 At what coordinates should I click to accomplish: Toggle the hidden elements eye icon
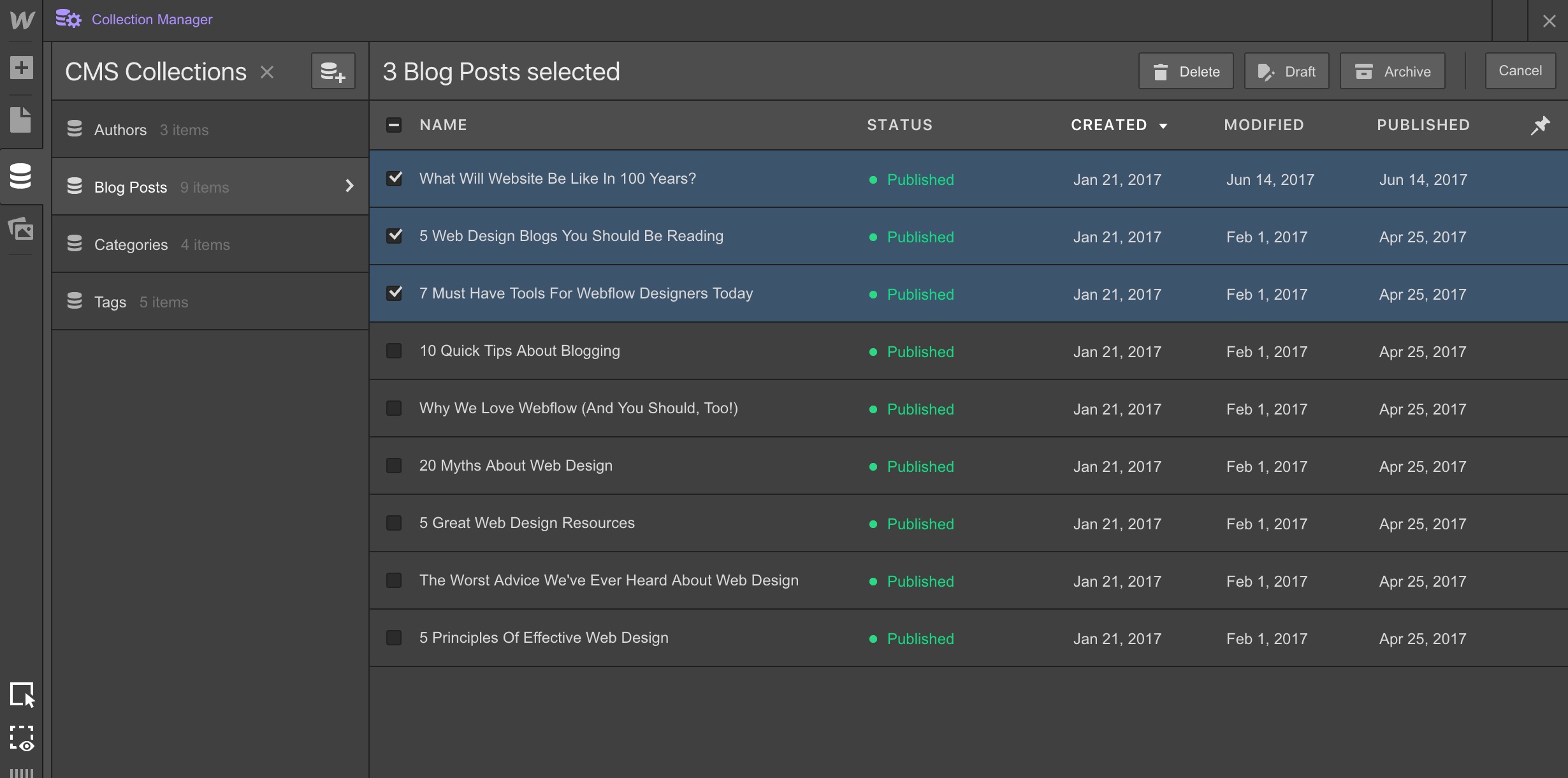coord(22,738)
